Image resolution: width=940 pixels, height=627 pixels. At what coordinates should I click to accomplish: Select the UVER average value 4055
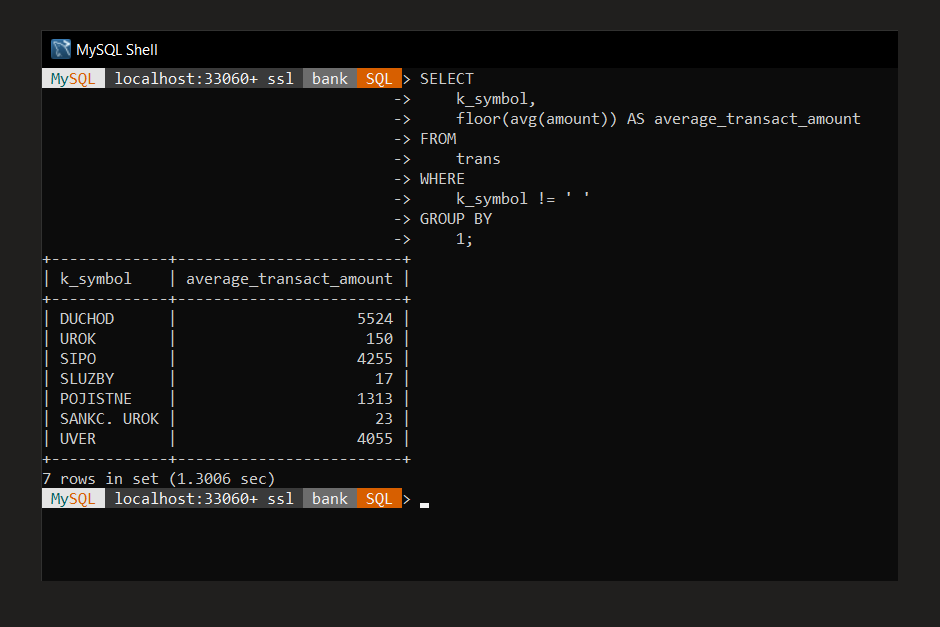pyautogui.click(x=376, y=438)
